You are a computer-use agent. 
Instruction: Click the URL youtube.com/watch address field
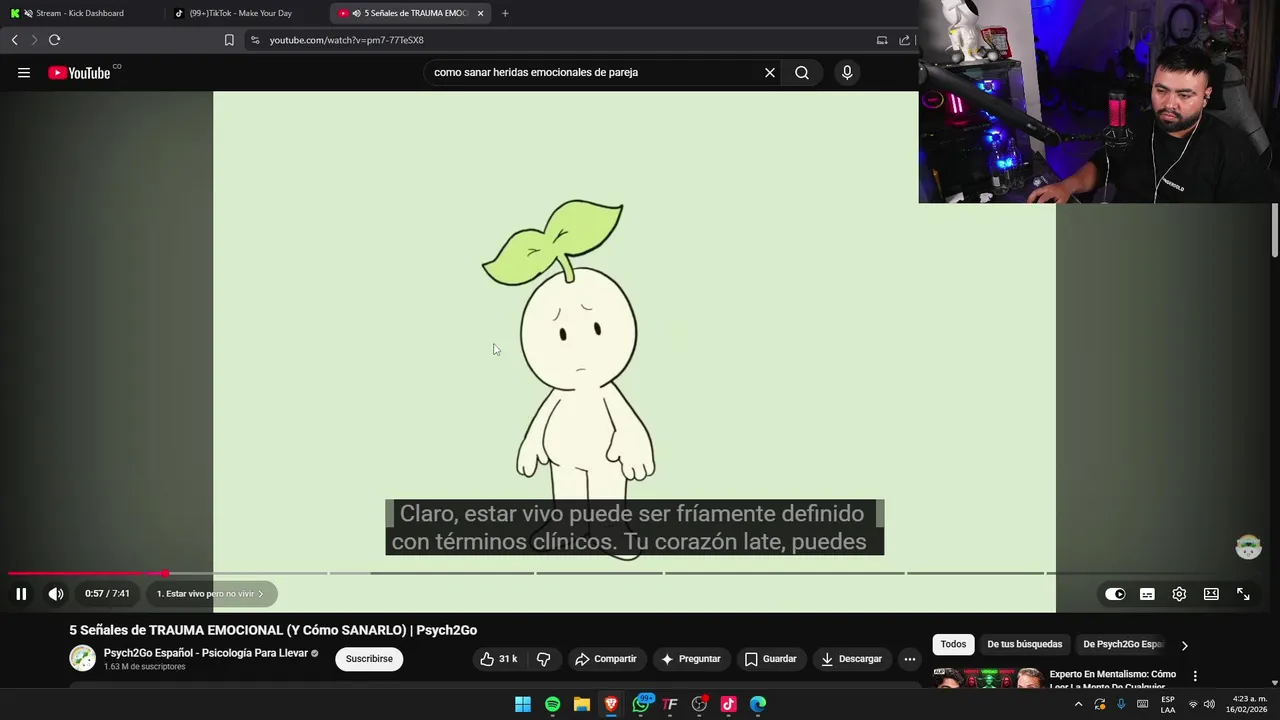347,40
